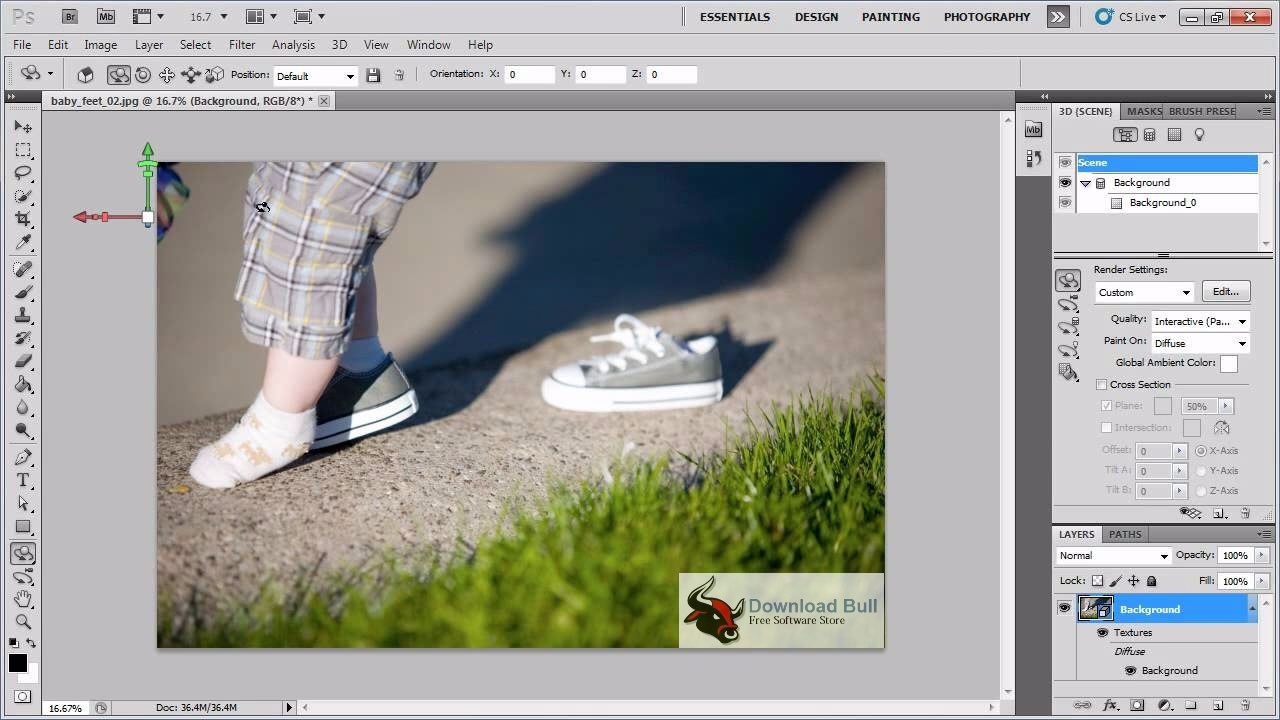
Task: Select the History Brush tool
Action: pyautogui.click(x=23, y=338)
